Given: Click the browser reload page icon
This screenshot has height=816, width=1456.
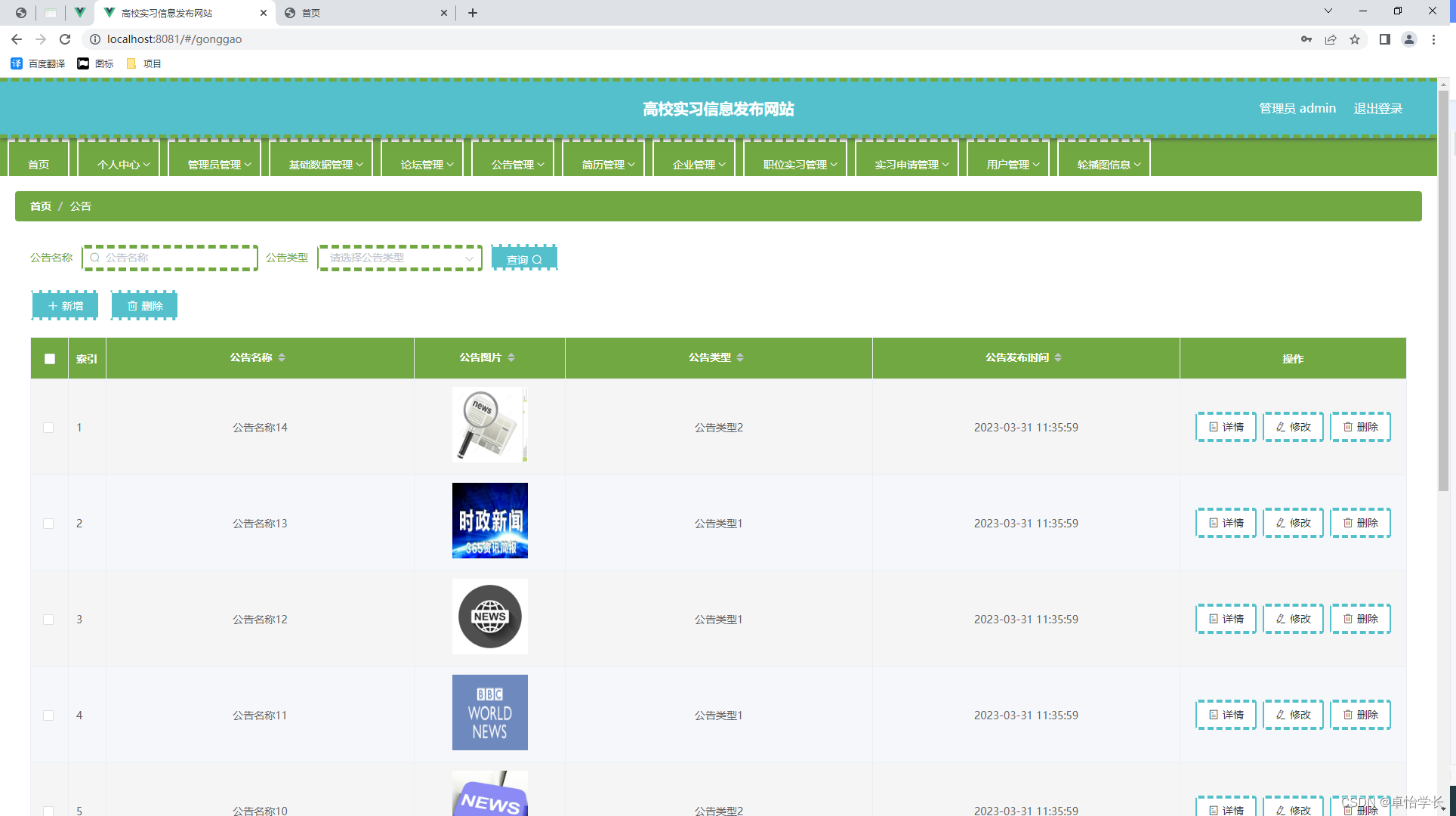Looking at the screenshot, I should (65, 39).
